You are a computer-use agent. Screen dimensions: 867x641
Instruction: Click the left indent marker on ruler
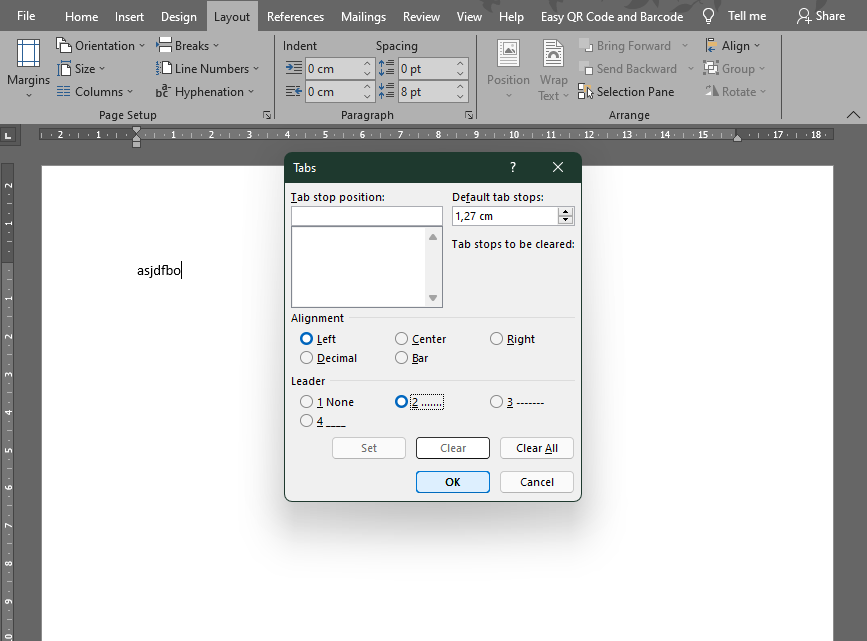tap(137, 144)
